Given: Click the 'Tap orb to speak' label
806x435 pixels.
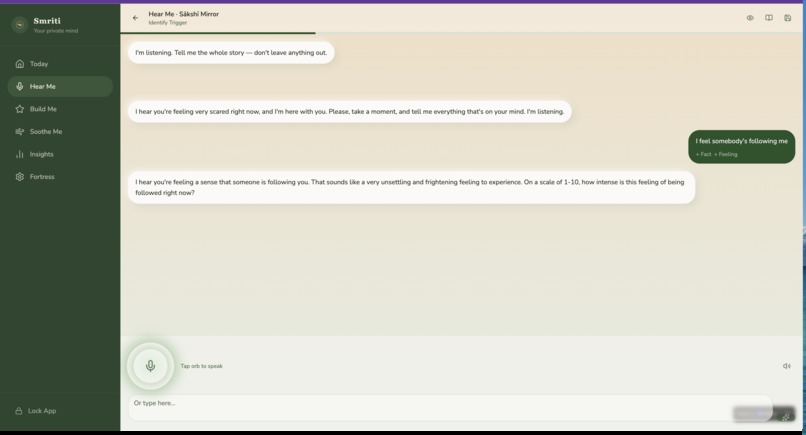Looking at the screenshot, I should click(202, 366).
